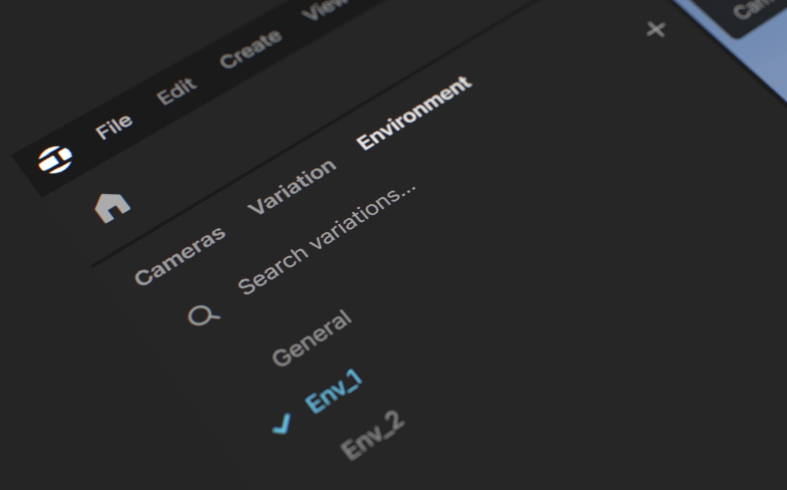The image size is (787, 490).
Task: Open the File menu
Action: pyautogui.click(x=114, y=127)
